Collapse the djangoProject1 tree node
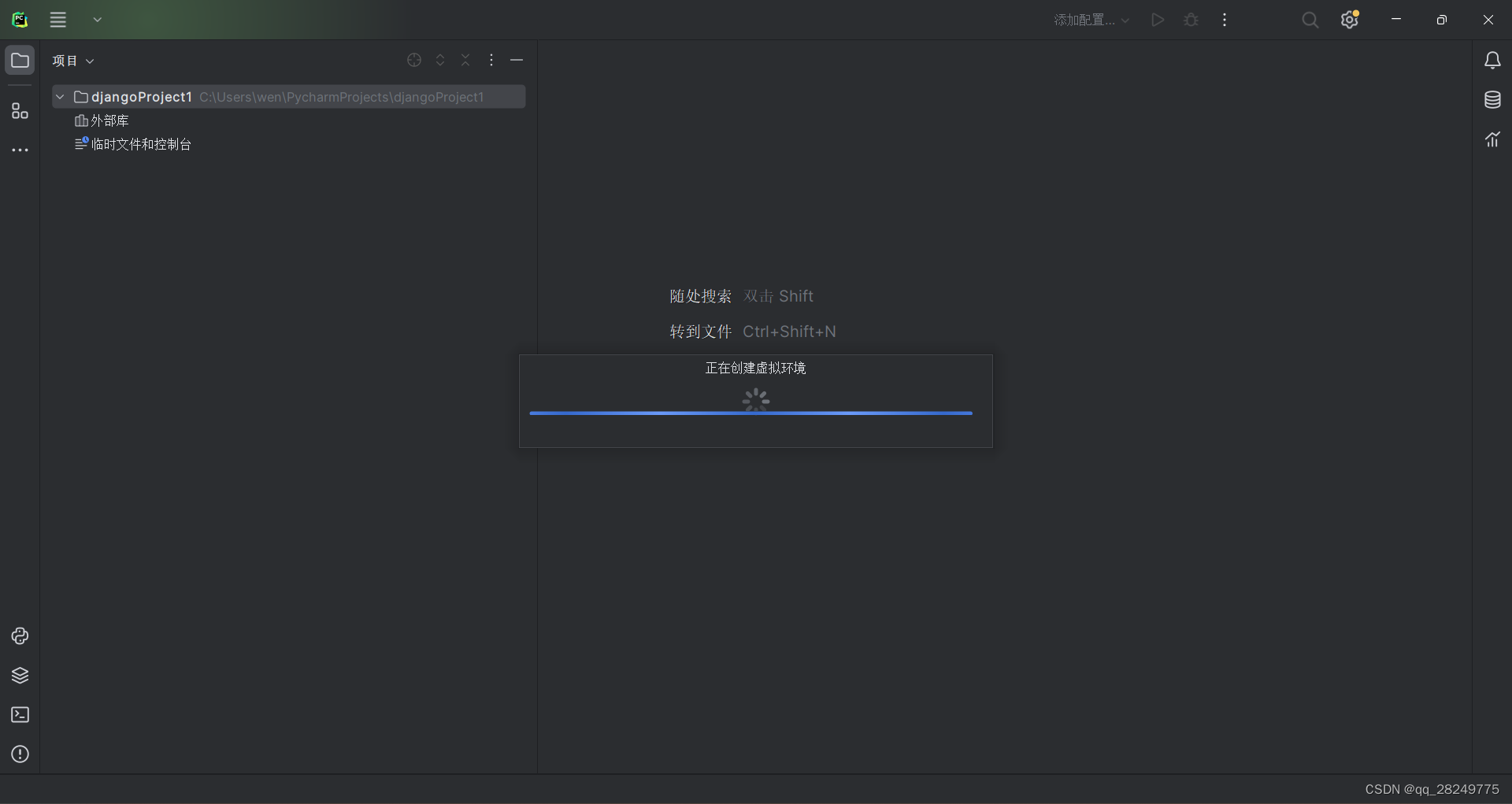This screenshot has width=1512, height=804. tap(60, 97)
